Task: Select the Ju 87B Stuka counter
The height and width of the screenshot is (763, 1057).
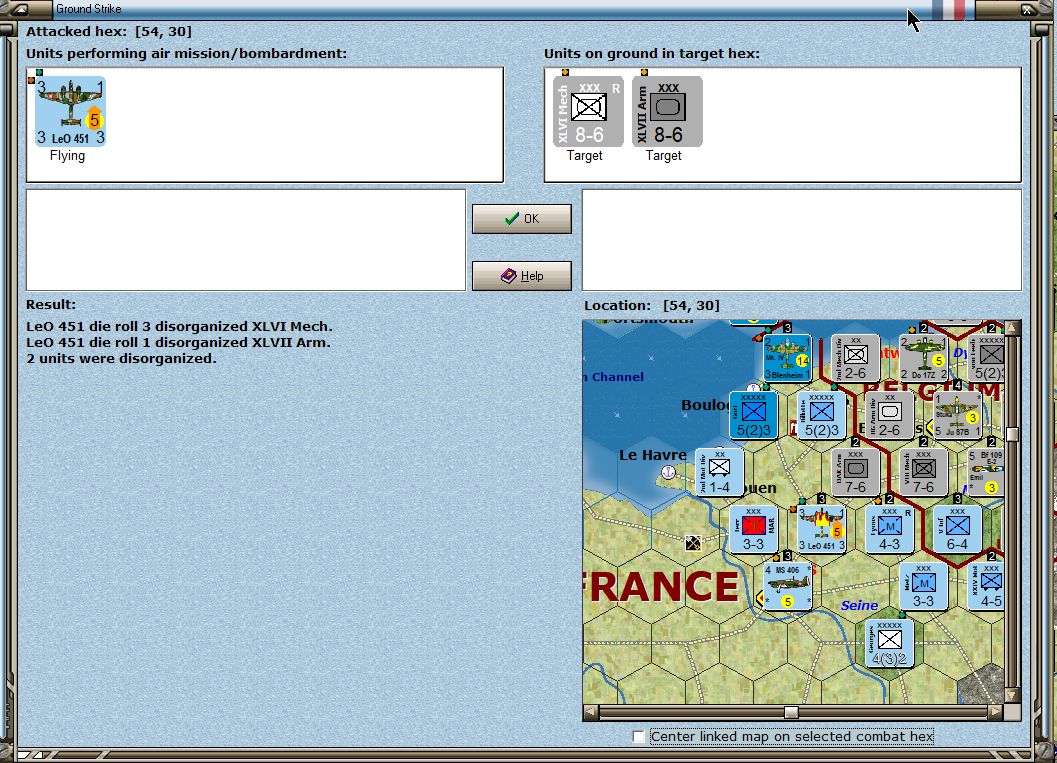Action: click(957, 414)
